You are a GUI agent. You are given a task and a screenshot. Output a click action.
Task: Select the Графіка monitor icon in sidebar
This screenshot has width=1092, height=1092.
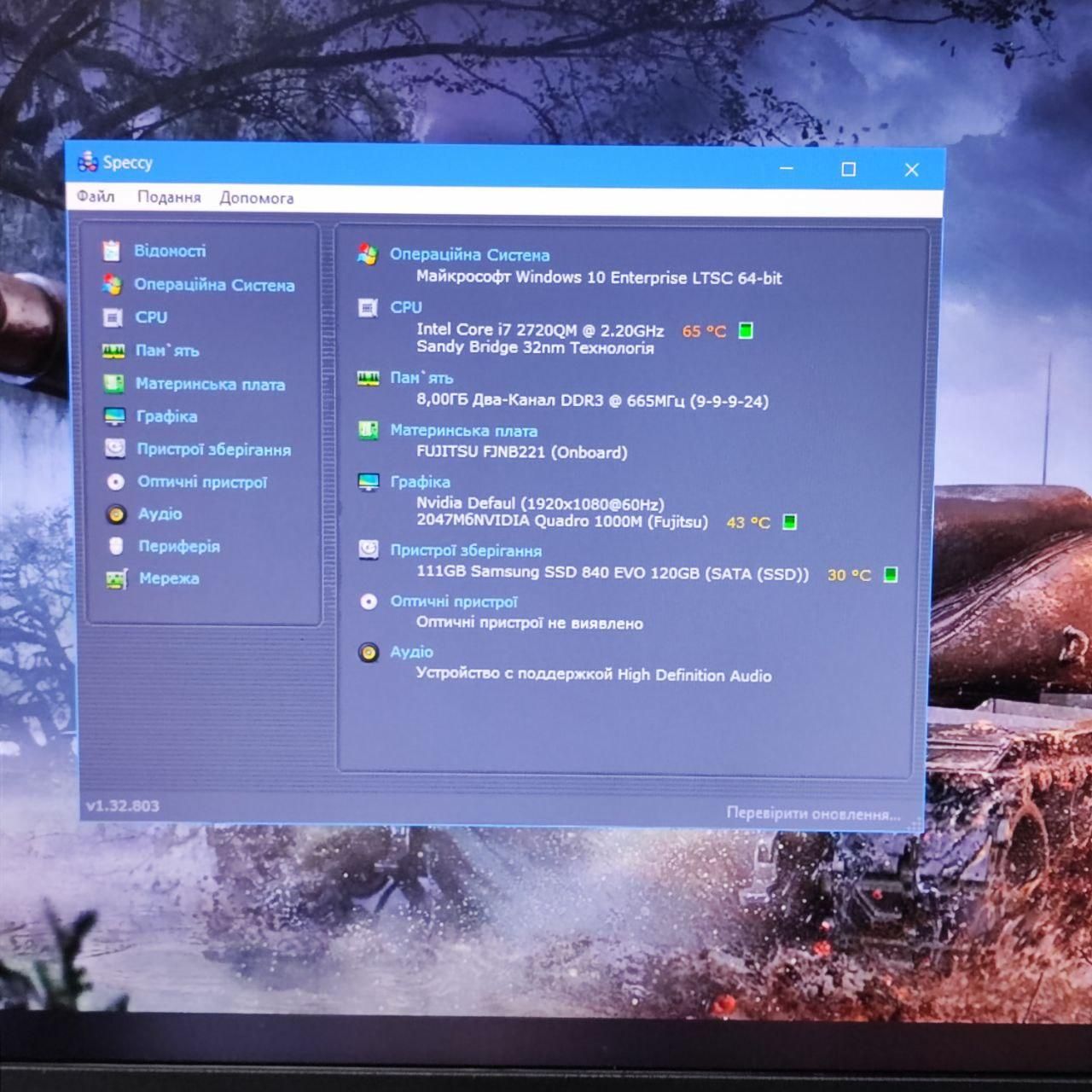tap(114, 416)
